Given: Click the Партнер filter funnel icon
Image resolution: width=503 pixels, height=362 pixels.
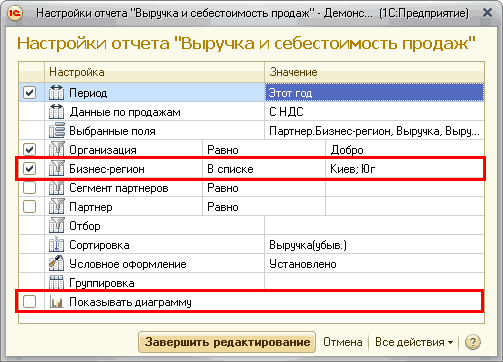Looking at the screenshot, I should 56,207.
